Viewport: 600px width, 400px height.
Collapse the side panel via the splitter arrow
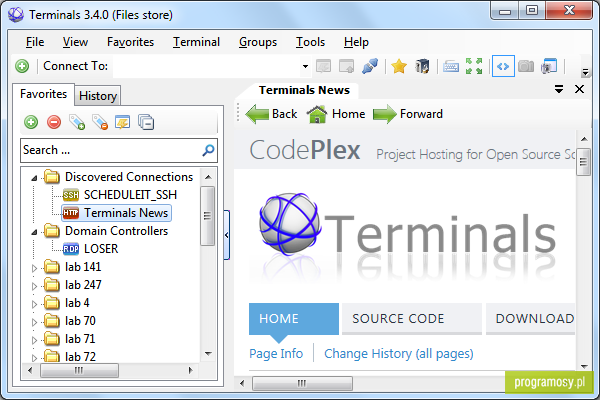227,235
